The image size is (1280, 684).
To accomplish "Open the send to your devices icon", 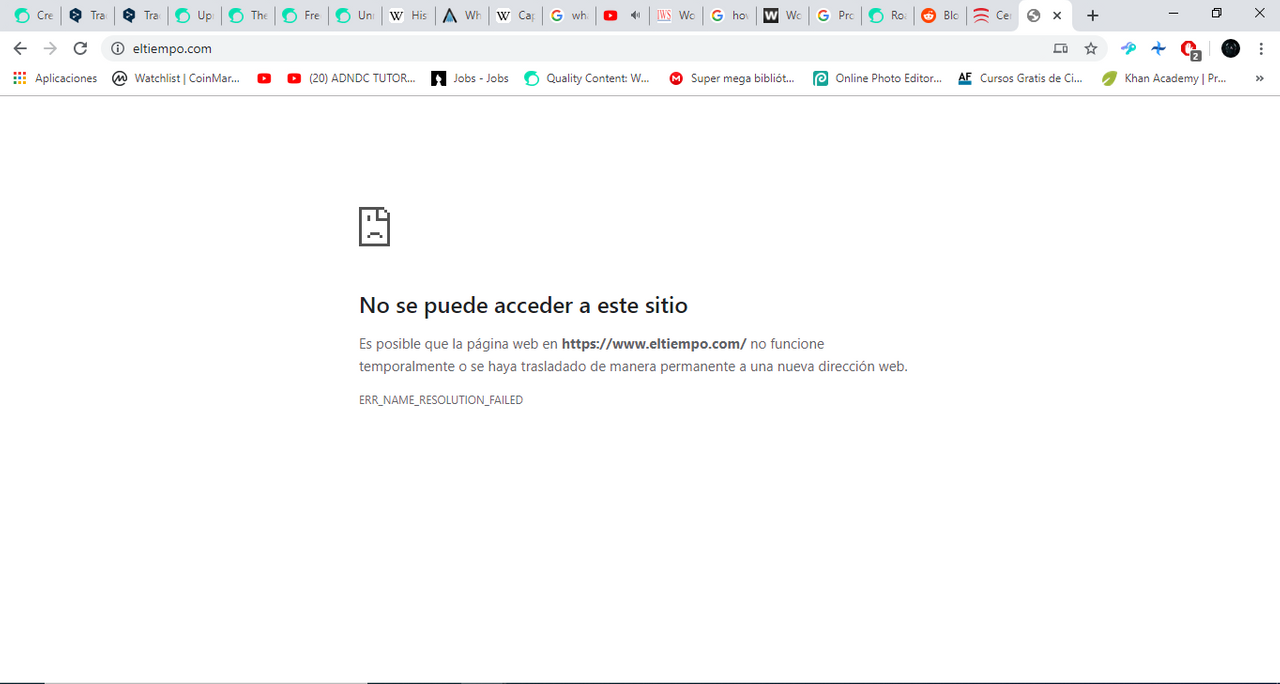I will [x=1061, y=48].
